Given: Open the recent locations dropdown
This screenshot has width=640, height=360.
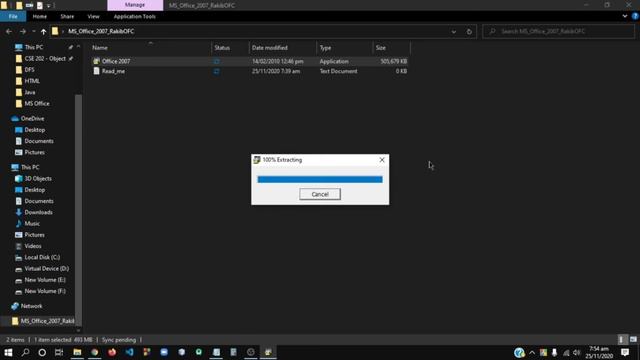Looking at the screenshot, I should (33, 31).
